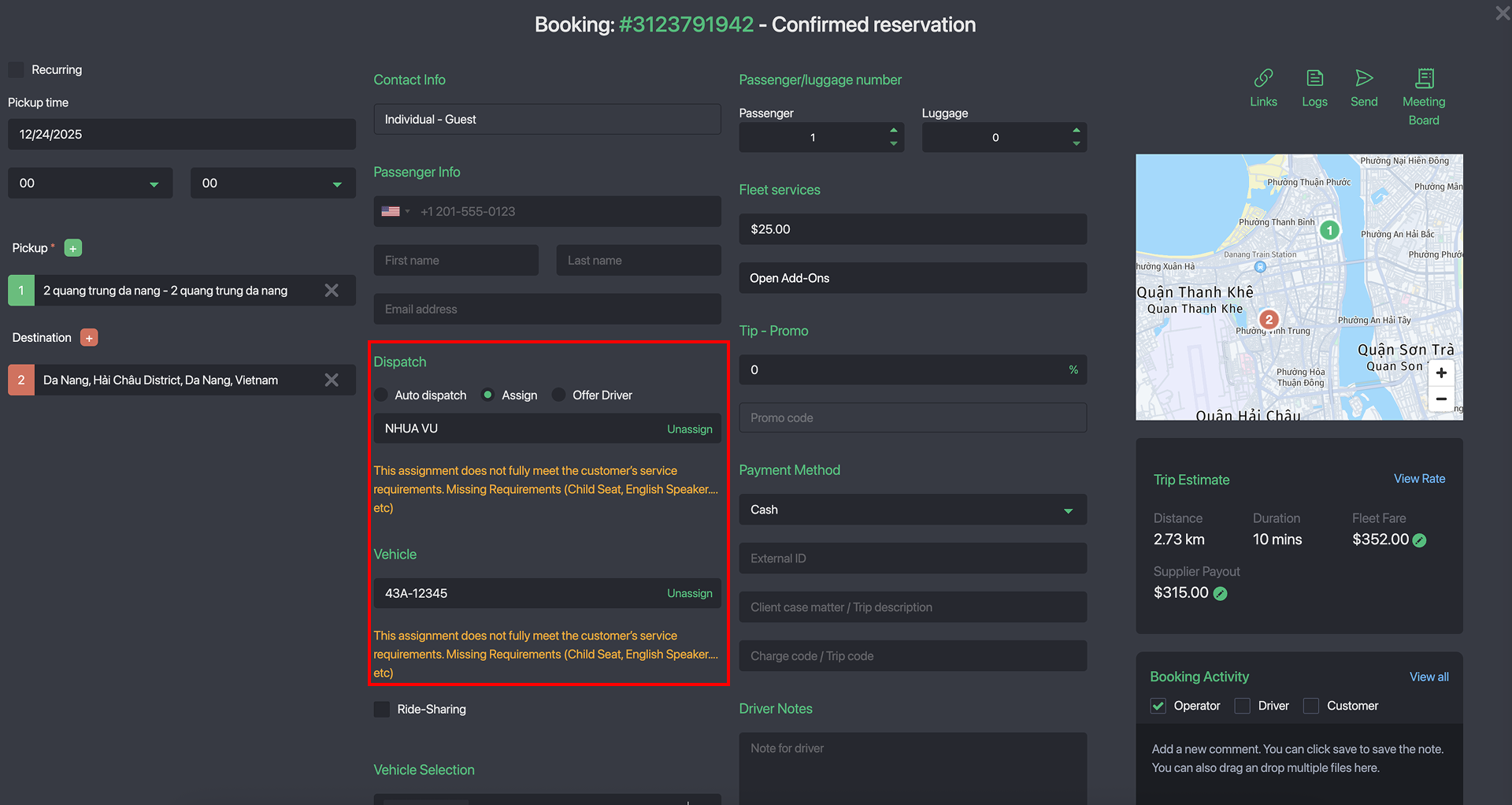The image size is (1512, 805).
Task: Open the Logs icon
Action: [1314, 78]
